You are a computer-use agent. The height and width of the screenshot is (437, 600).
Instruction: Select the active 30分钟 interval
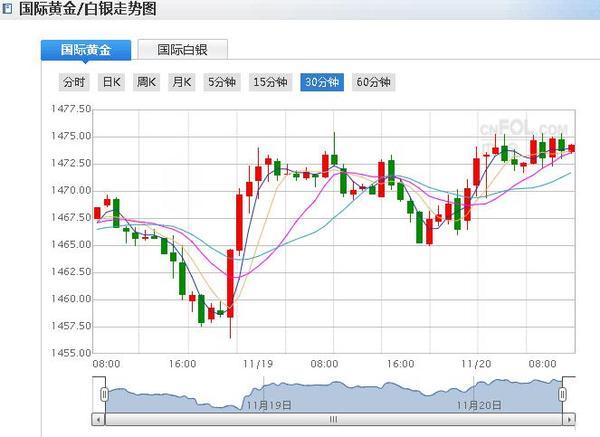coord(322,82)
